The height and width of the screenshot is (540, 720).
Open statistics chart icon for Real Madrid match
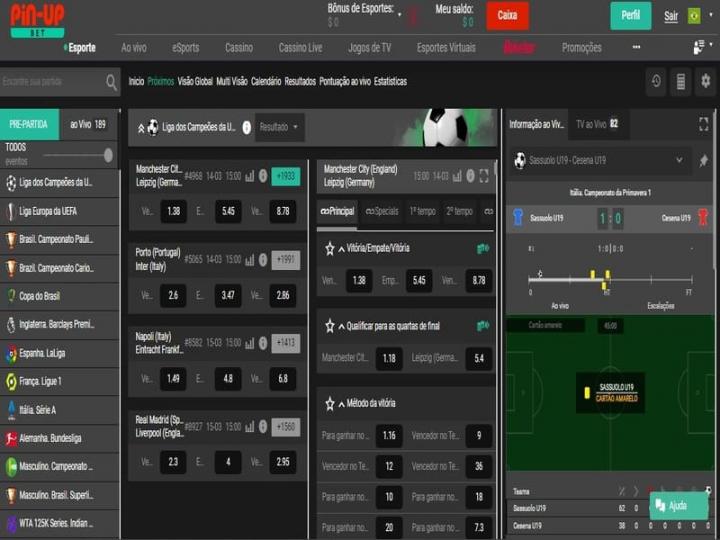tap(249, 427)
